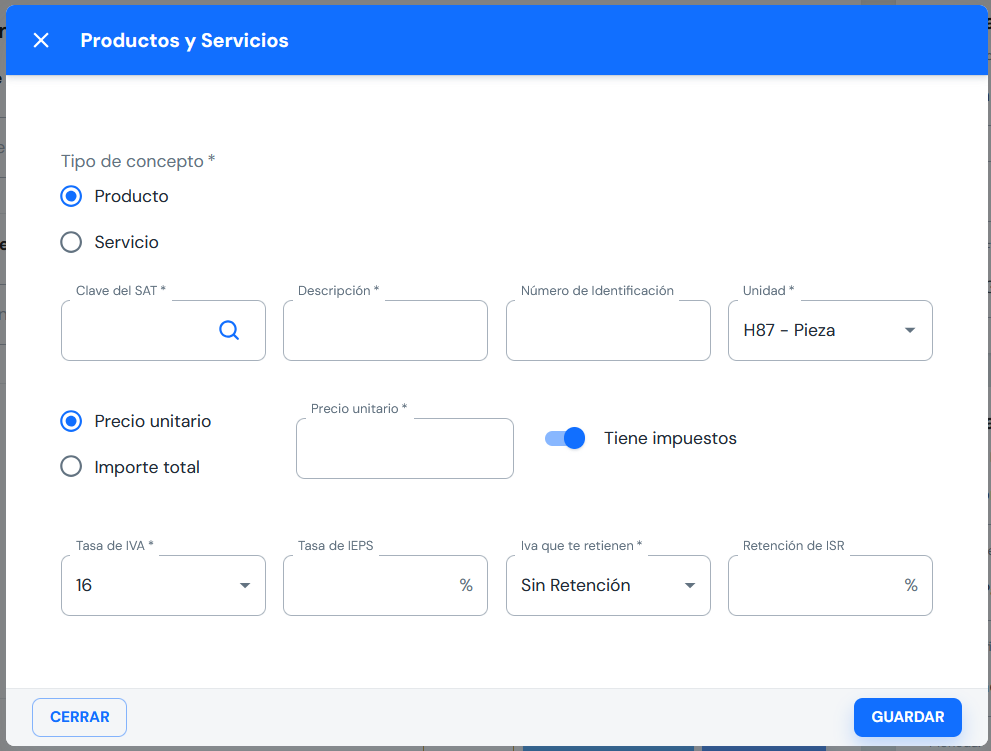
Task: Select the Precio unitario radio option
Action: tap(71, 421)
